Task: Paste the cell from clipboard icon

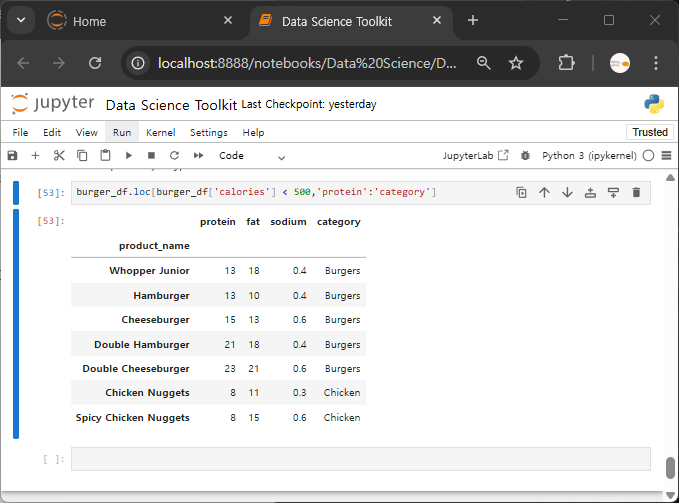Action: [x=105, y=155]
